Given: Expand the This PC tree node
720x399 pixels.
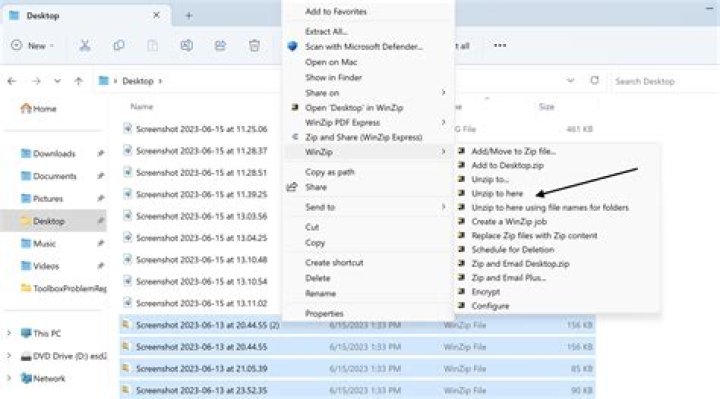Looking at the screenshot, I should (9, 333).
